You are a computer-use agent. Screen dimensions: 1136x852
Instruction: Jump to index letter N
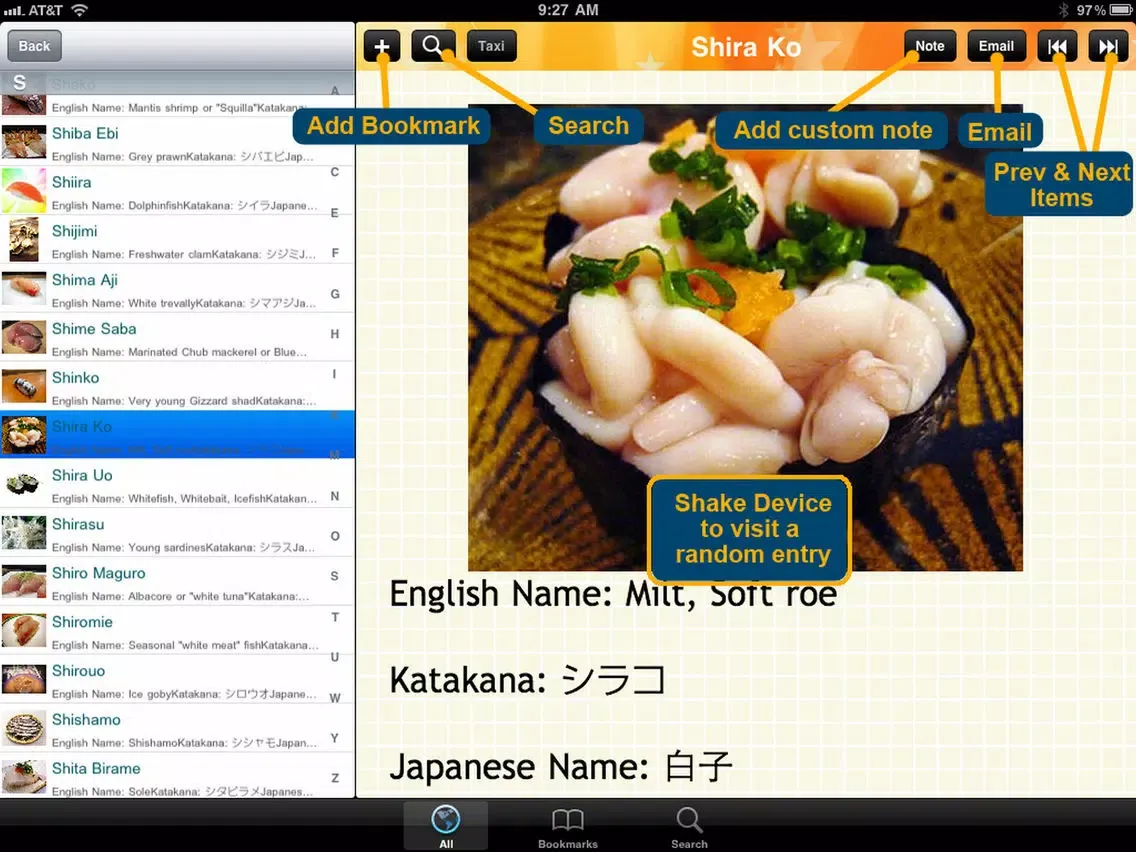[335, 496]
